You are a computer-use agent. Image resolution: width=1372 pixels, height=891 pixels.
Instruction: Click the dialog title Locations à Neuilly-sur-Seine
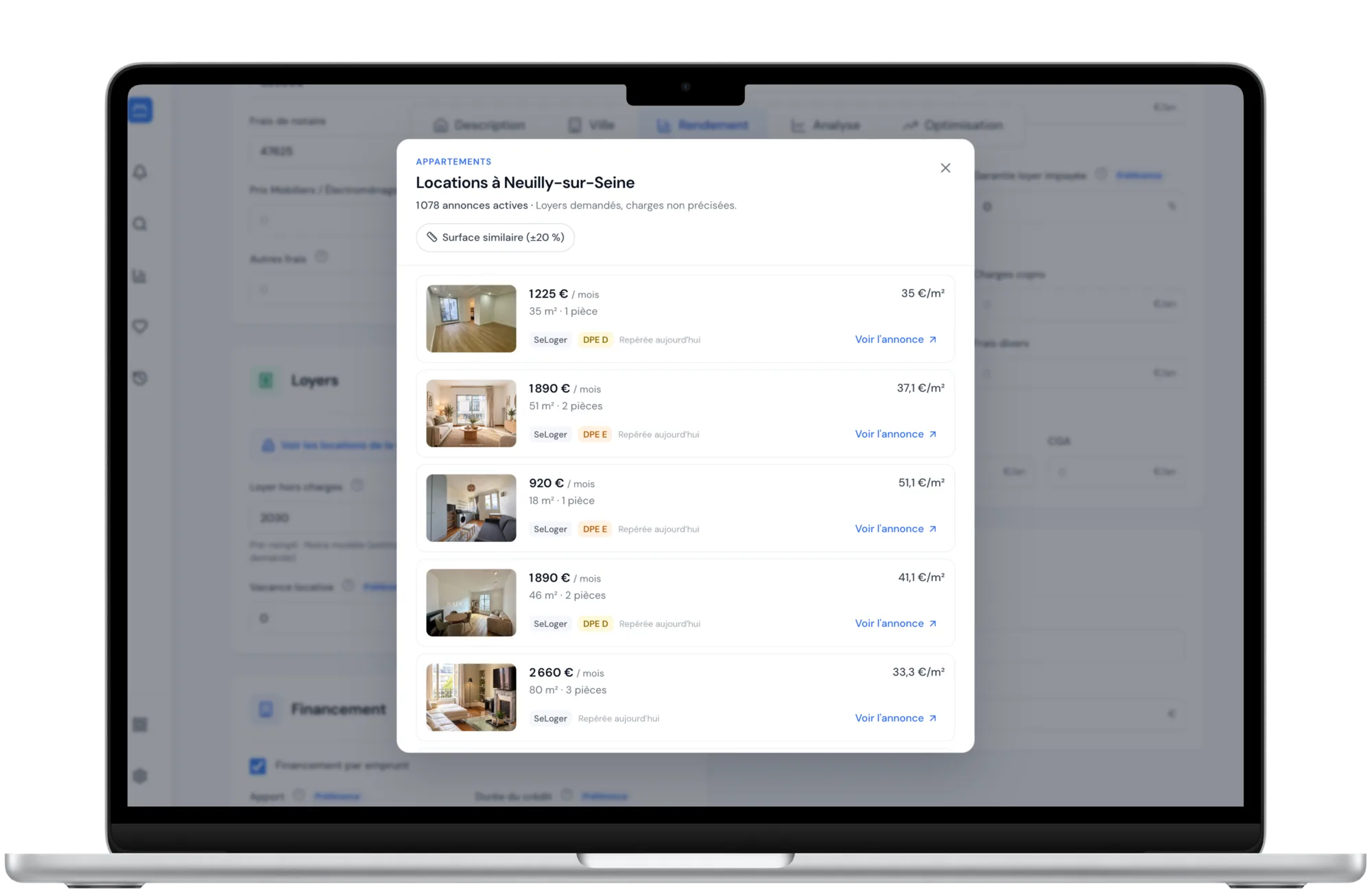525,182
